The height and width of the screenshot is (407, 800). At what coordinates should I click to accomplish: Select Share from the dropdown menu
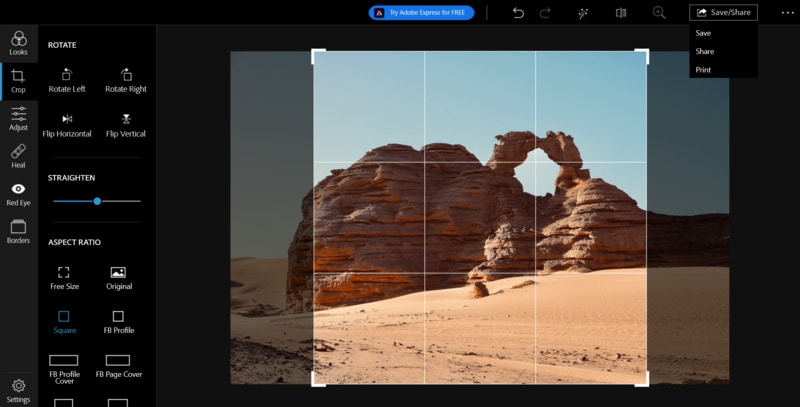(x=705, y=52)
